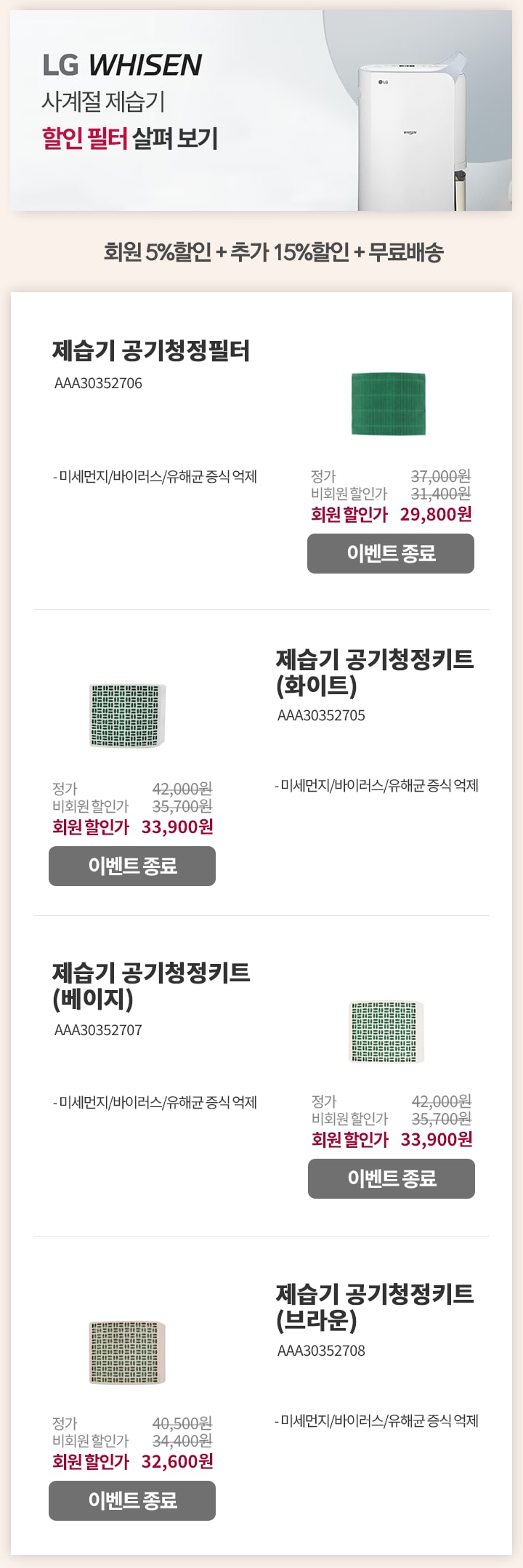Image resolution: width=523 pixels, height=1568 pixels.
Task: Click the 32,600원 member discount price
Action: click(177, 1462)
